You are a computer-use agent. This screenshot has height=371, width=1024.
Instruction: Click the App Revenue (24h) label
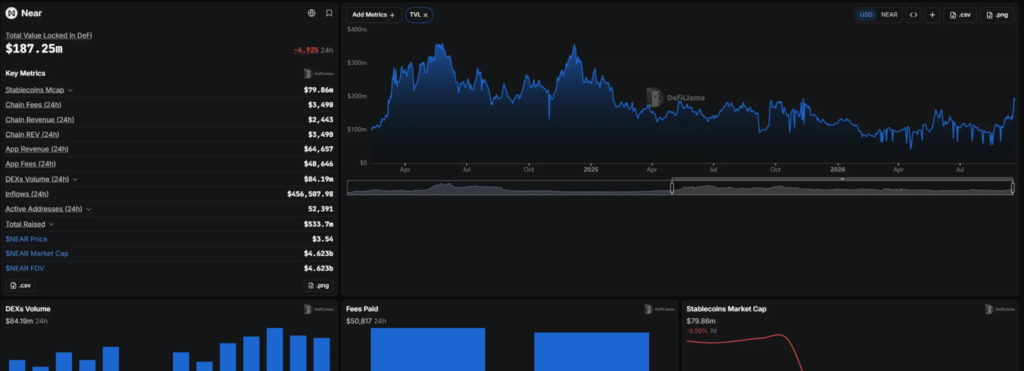pyautogui.click(x=37, y=149)
